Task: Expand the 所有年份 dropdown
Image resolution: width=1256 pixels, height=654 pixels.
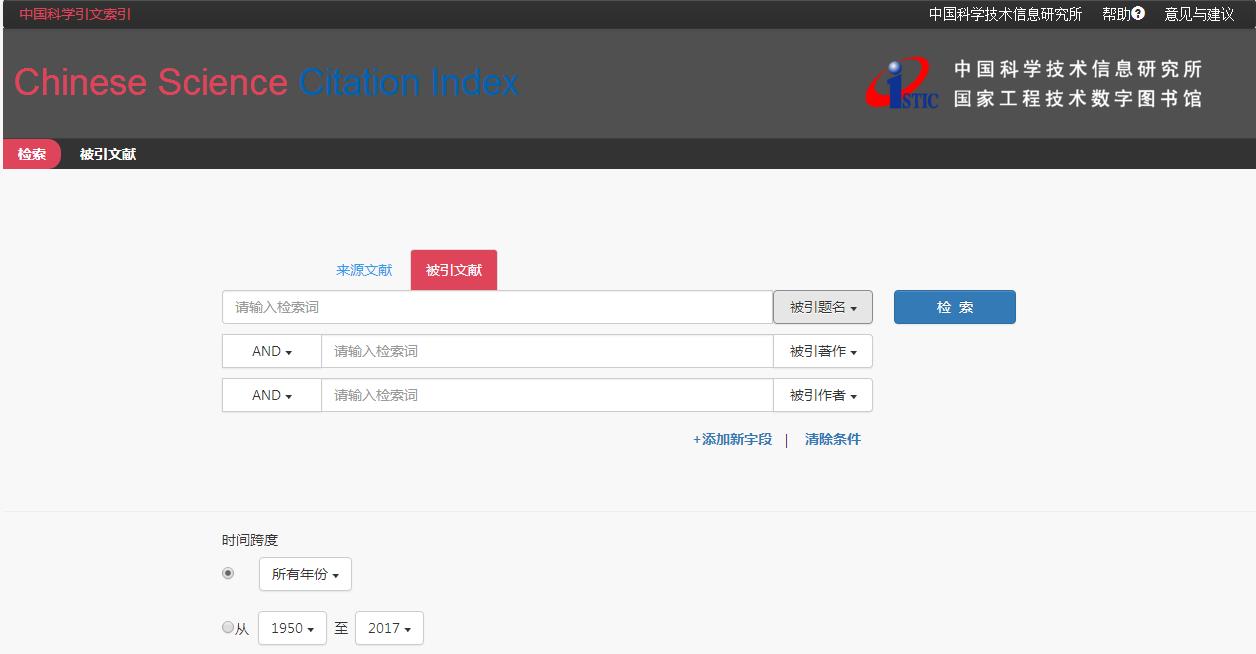Action: (x=305, y=574)
